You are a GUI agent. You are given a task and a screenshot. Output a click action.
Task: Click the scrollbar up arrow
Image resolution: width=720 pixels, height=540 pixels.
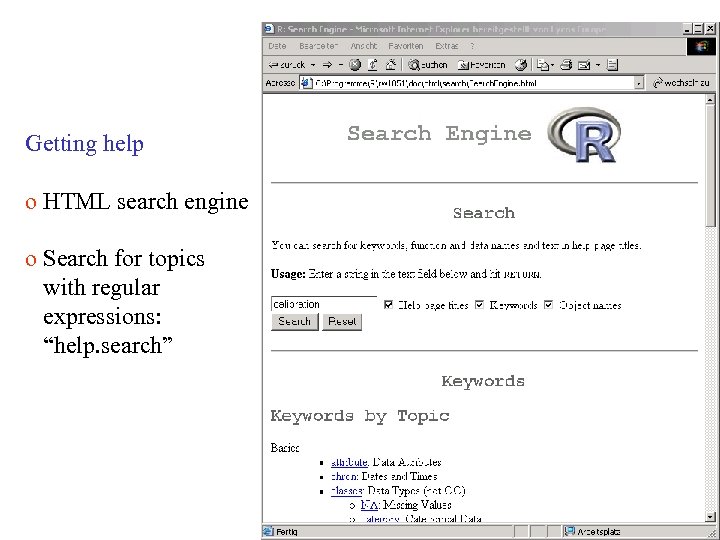tap(710, 99)
